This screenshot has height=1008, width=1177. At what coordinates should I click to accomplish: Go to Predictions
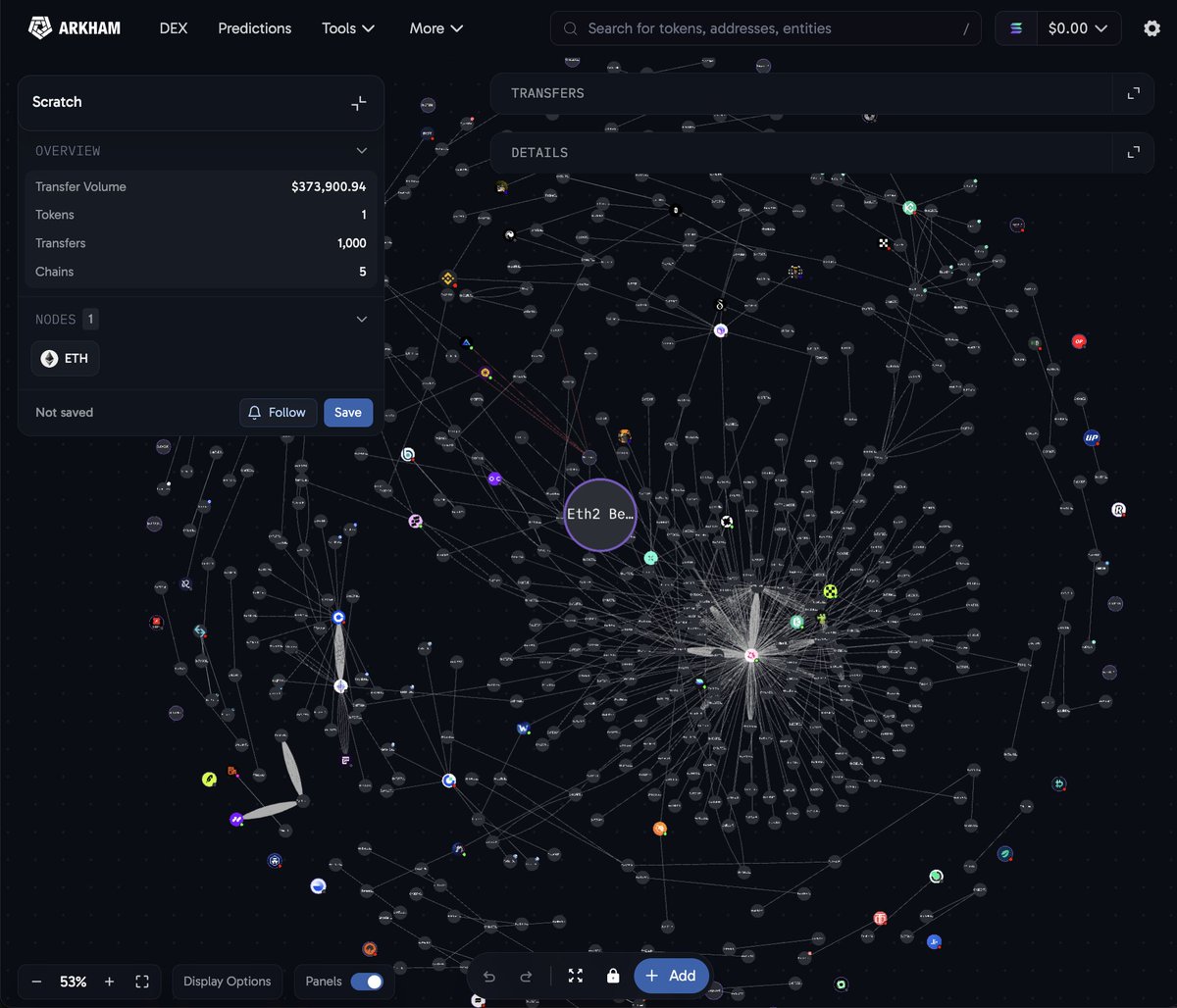[254, 28]
